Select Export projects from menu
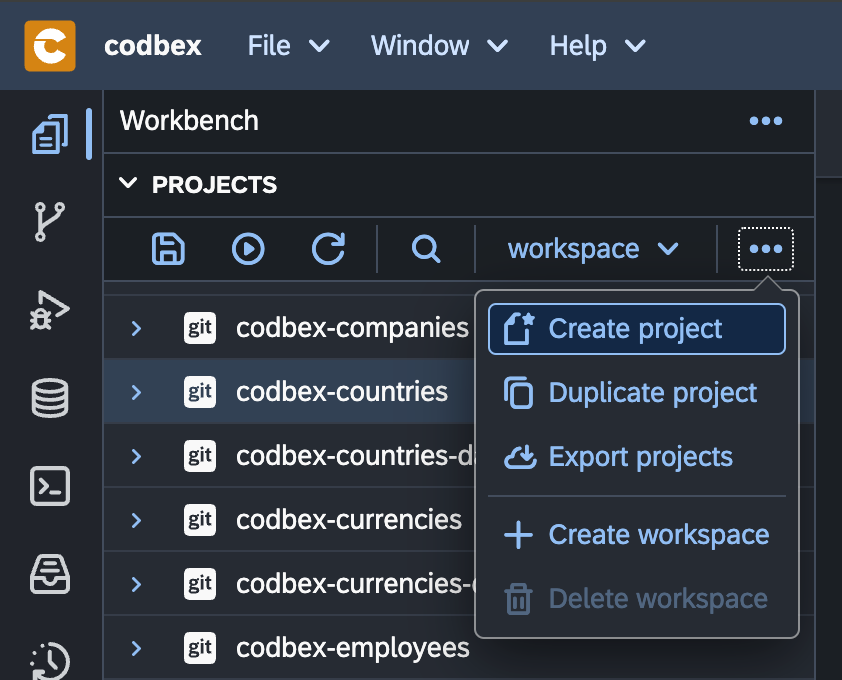 (637, 457)
